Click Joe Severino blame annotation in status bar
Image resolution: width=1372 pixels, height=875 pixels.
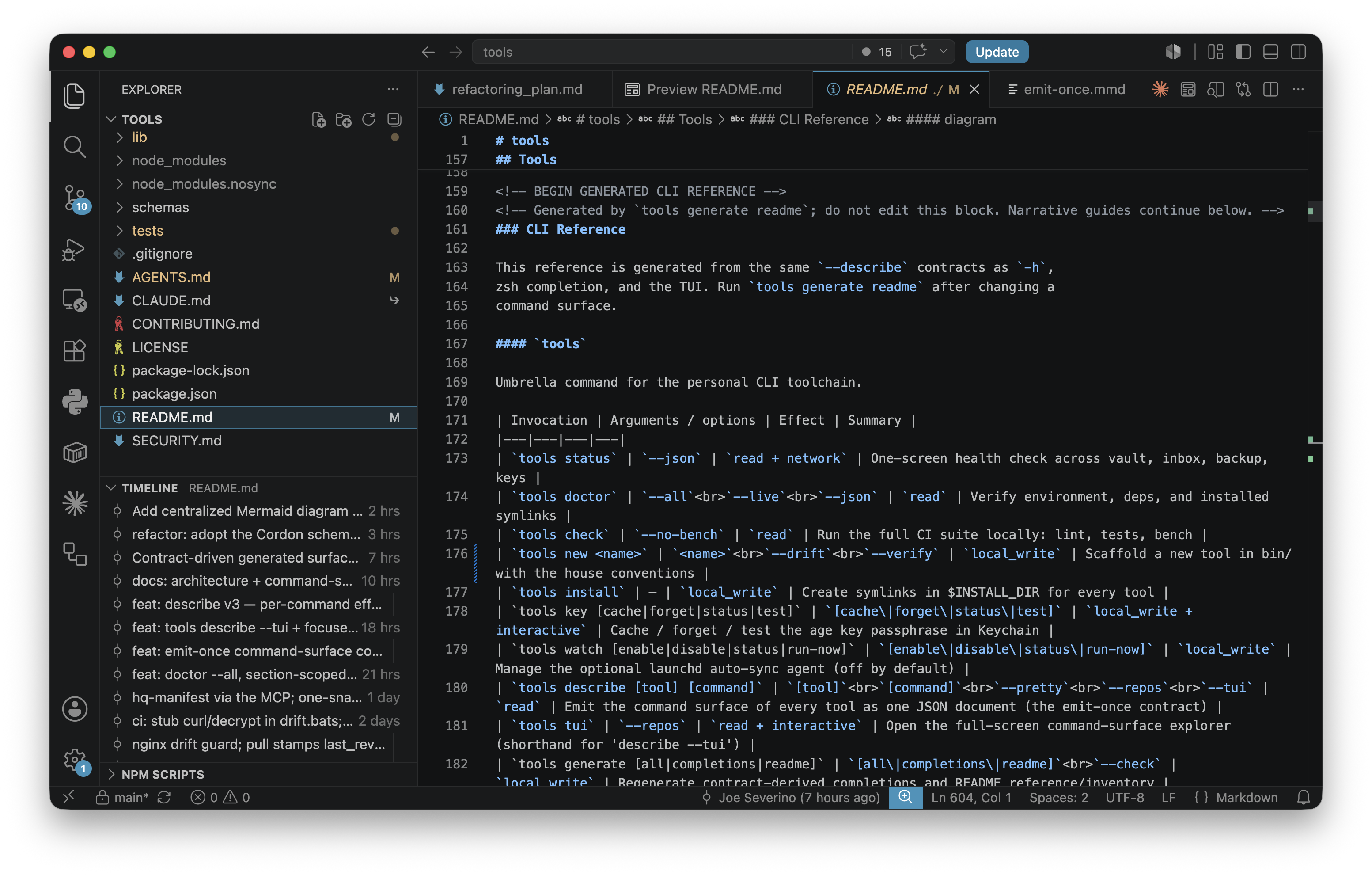(792, 797)
